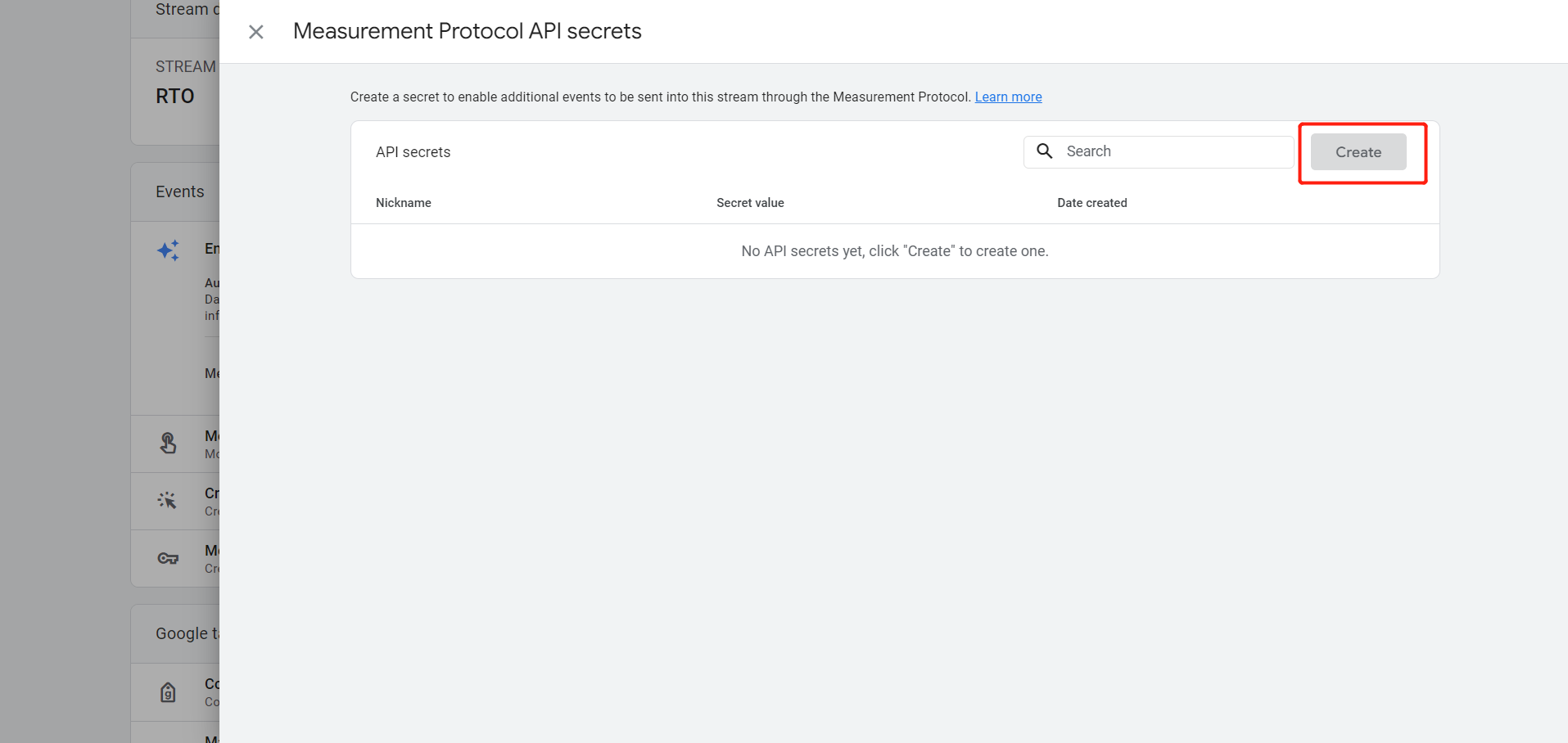Click the Events section heading behind panel
Image resolution: width=1568 pixels, height=743 pixels.
tap(180, 191)
